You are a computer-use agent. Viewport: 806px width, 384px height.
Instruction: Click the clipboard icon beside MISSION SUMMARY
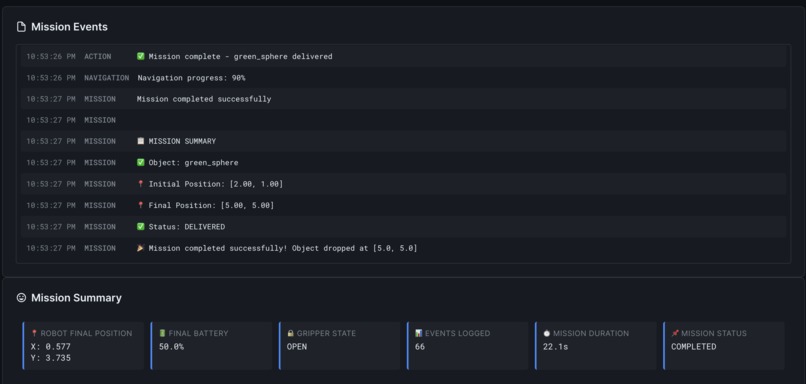click(x=141, y=141)
